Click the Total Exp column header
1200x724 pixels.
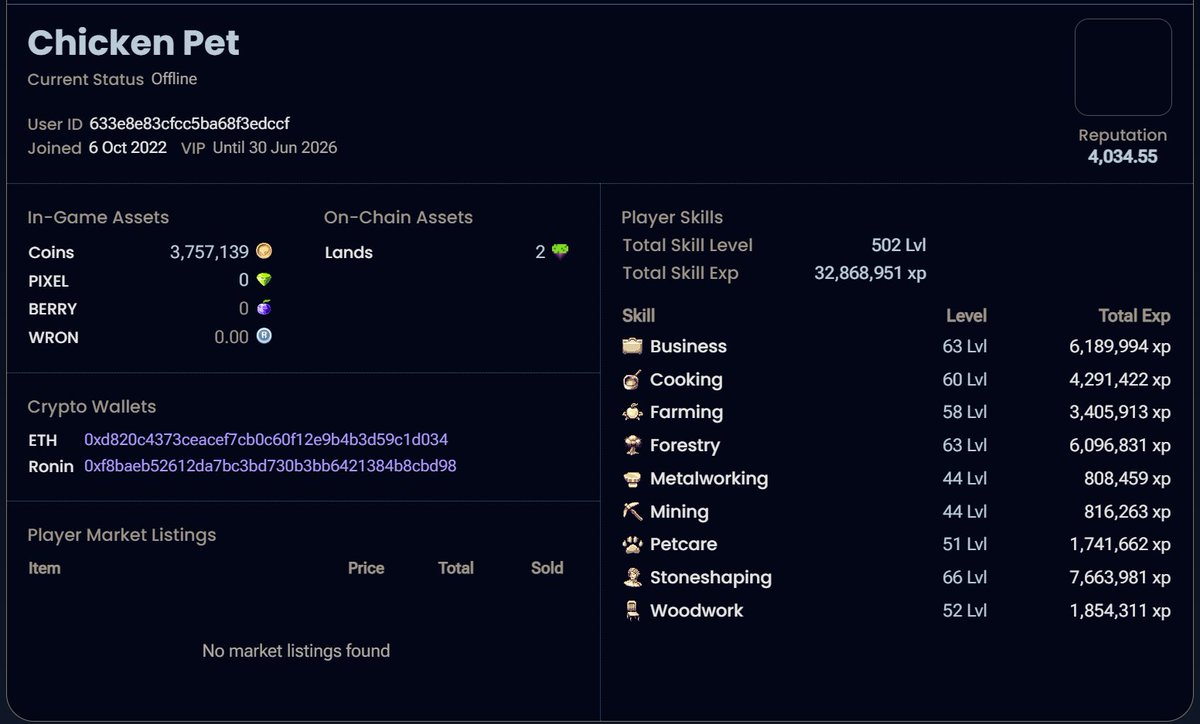pyautogui.click(x=1134, y=315)
